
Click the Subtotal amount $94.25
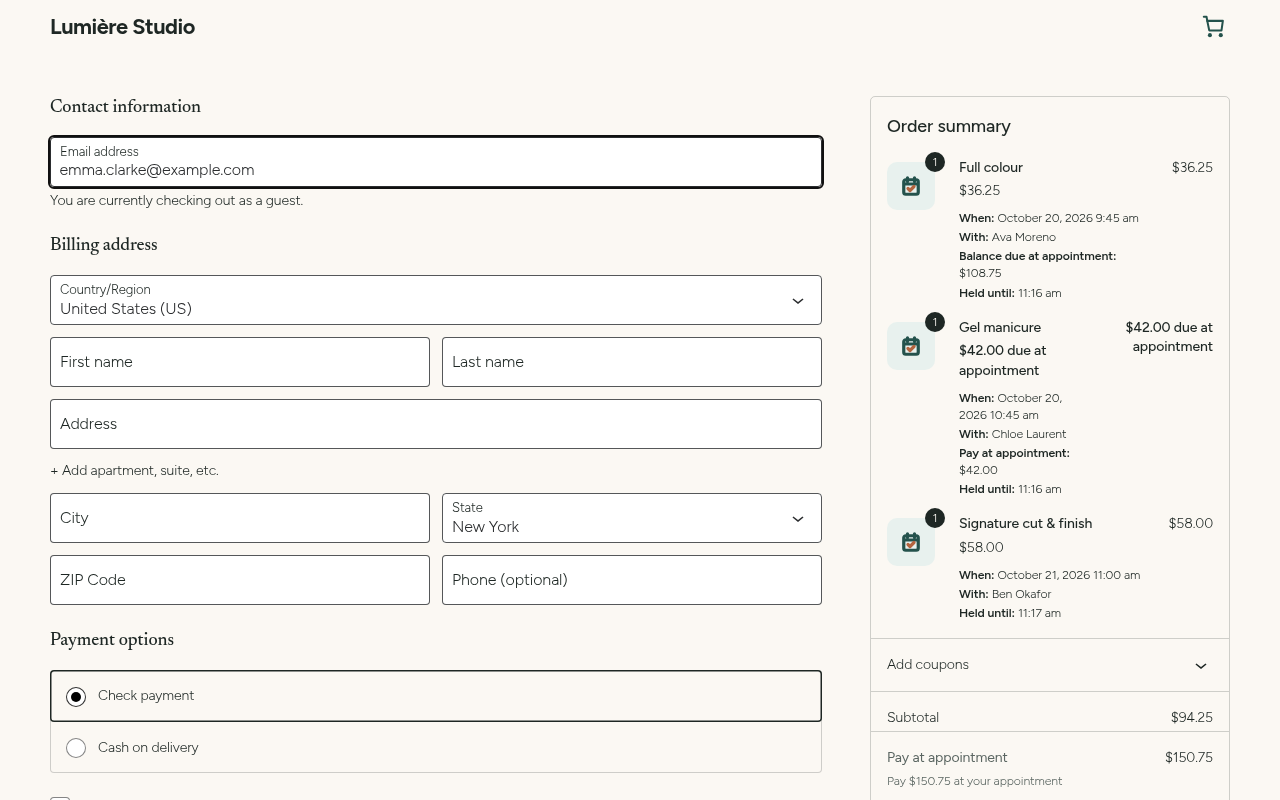pyautogui.click(x=1192, y=718)
